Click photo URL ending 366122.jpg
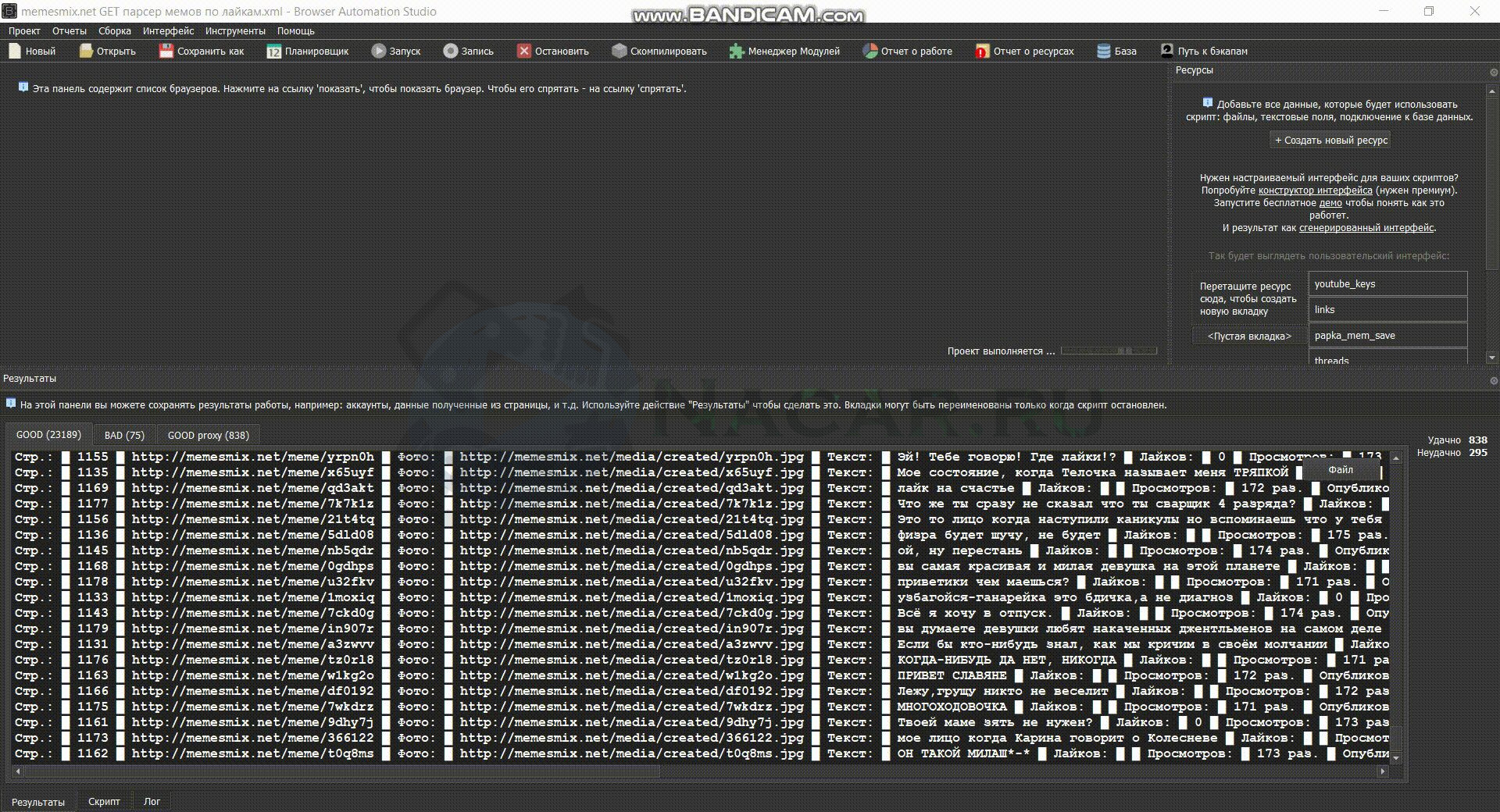This screenshot has height=812, width=1500. (631, 738)
